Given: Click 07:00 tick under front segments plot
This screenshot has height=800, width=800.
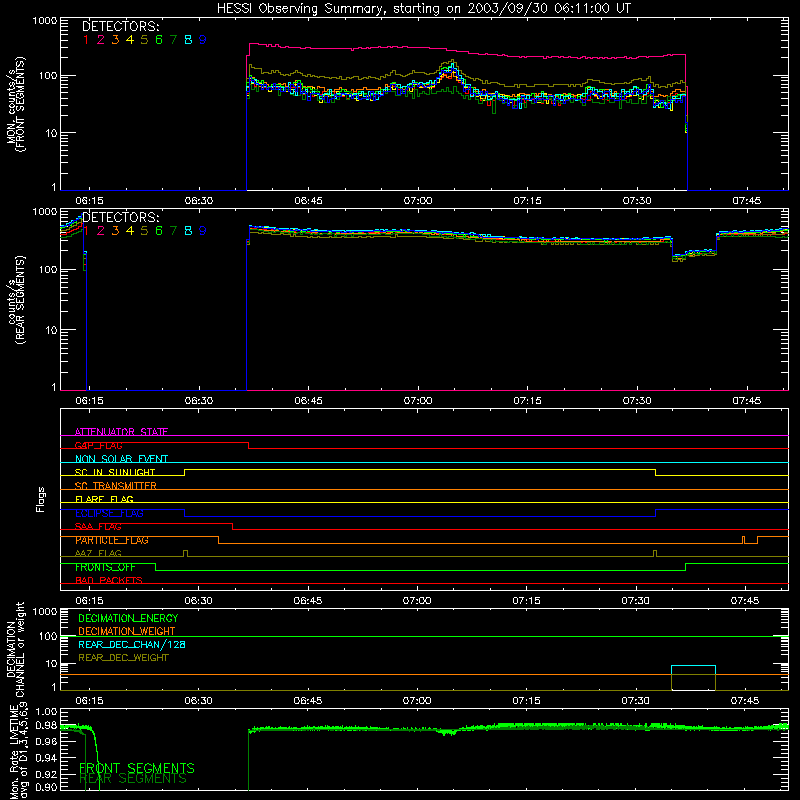Looking at the screenshot, I should click(418, 201).
